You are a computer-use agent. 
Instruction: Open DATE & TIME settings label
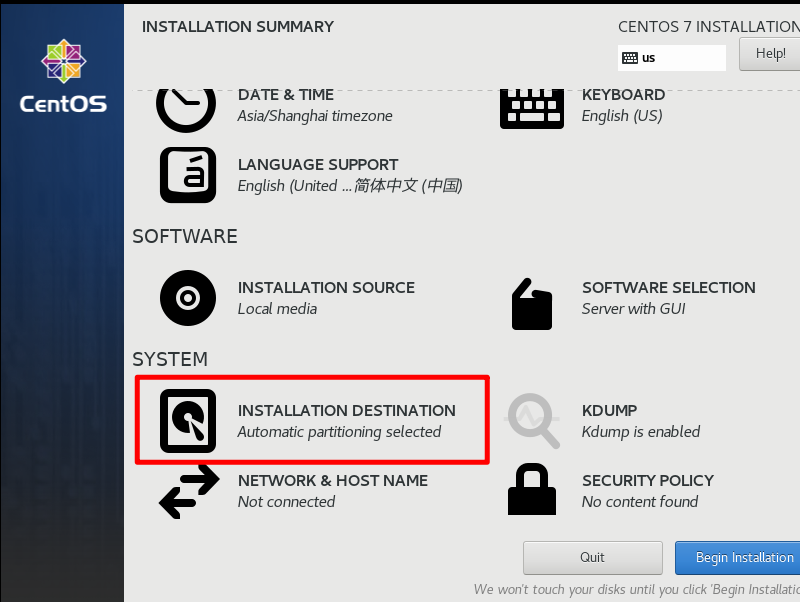(x=286, y=95)
